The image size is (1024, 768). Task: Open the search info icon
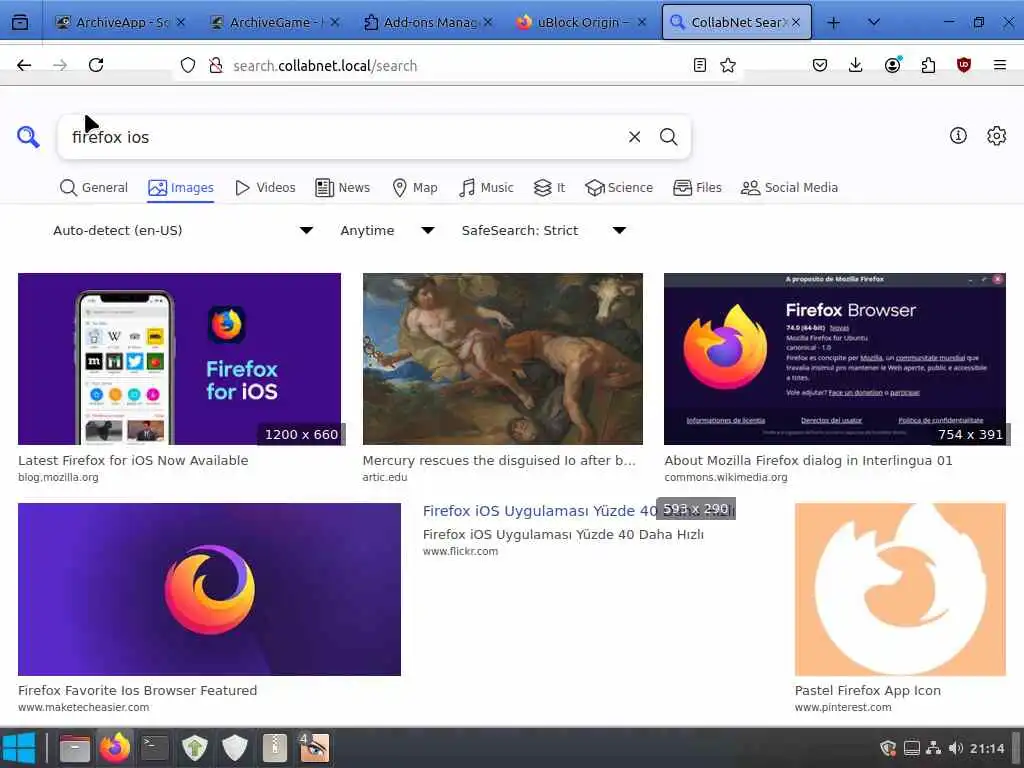click(958, 136)
